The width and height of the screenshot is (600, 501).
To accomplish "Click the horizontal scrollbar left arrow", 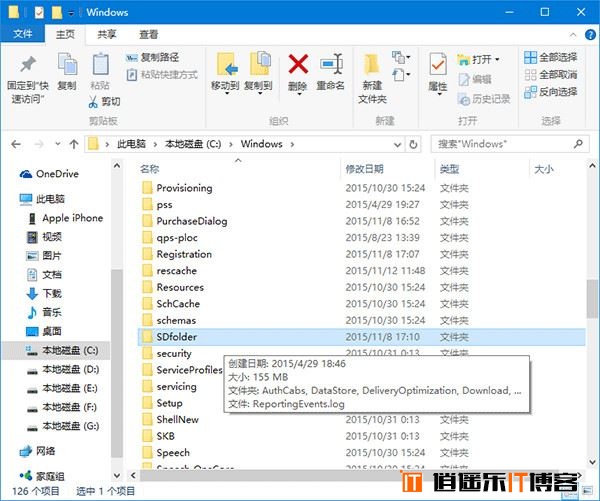I will click(133, 475).
